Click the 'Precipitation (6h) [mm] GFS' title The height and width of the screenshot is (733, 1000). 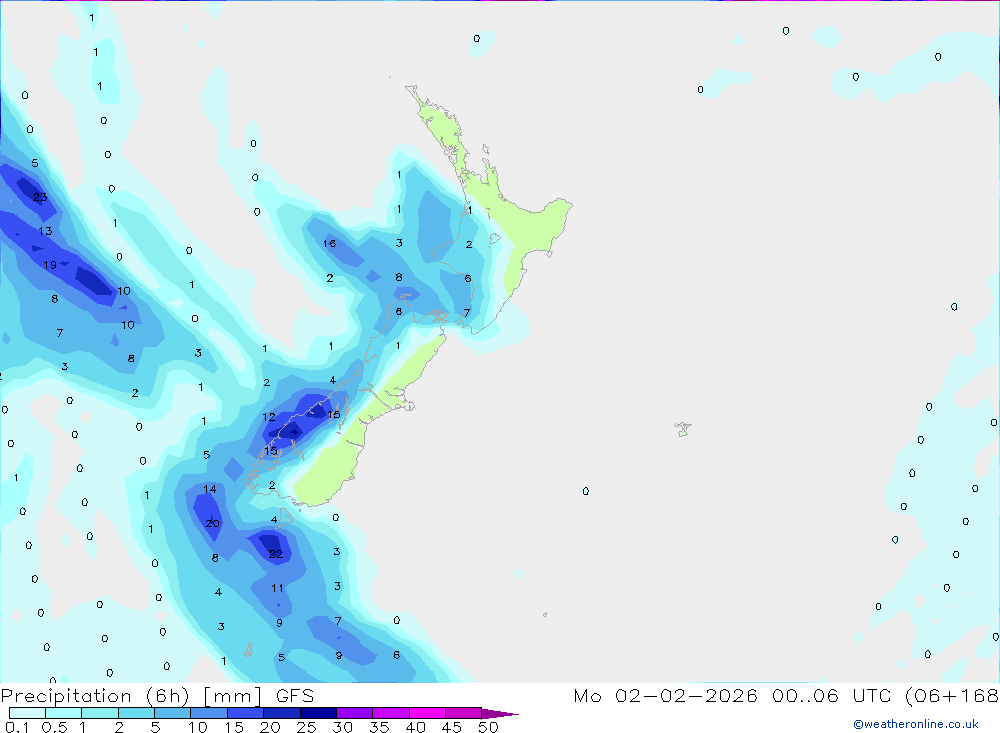(158, 696)
